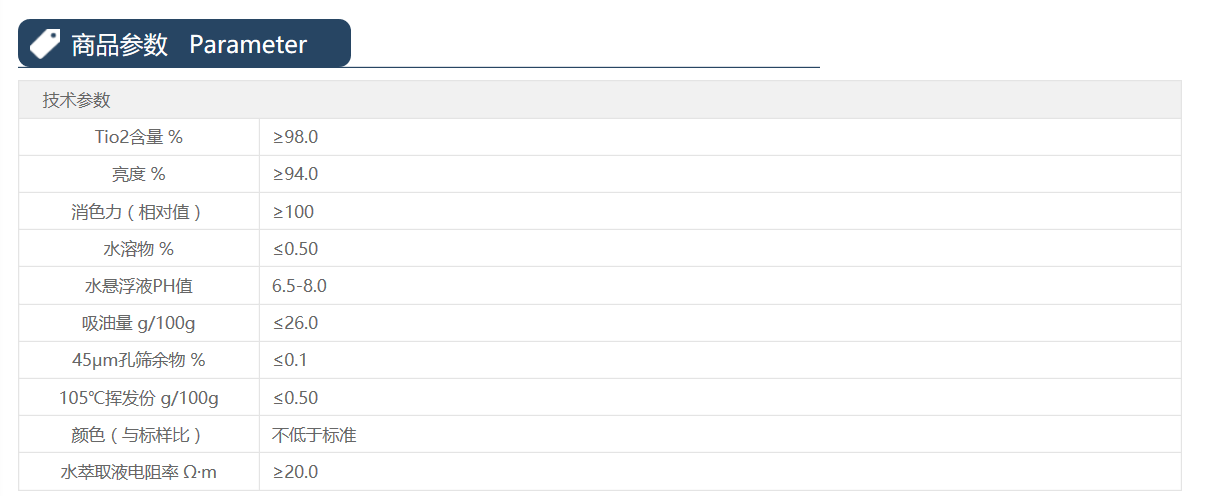
Task: Select the 吸油量 g/100g label cell
Action: pos(139,323)
